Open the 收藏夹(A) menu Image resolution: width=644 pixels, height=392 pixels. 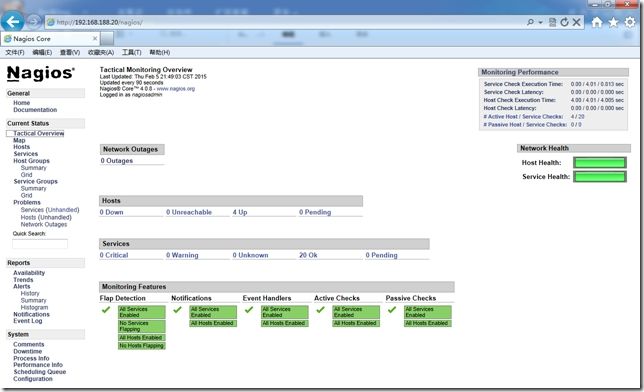tap(101, 52)
